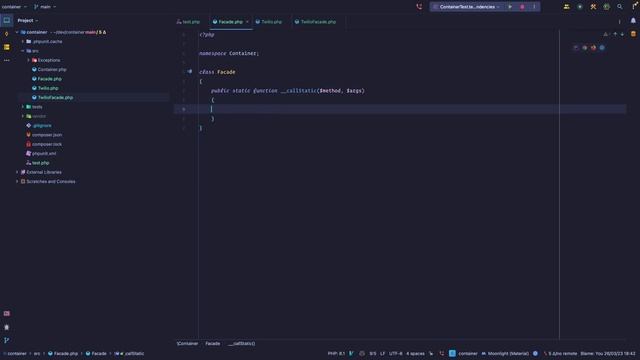Close the Facade.php tab

click(247, 22)
